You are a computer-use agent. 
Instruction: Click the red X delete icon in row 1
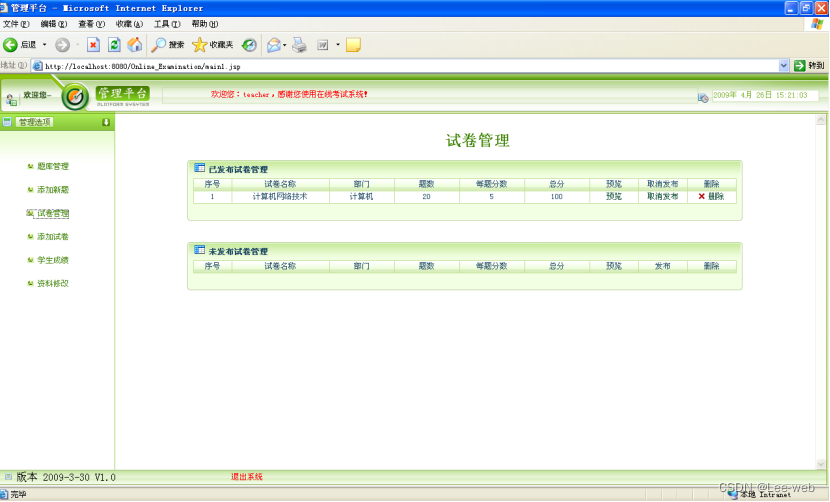pyautogui.click(x=701, y=196)
